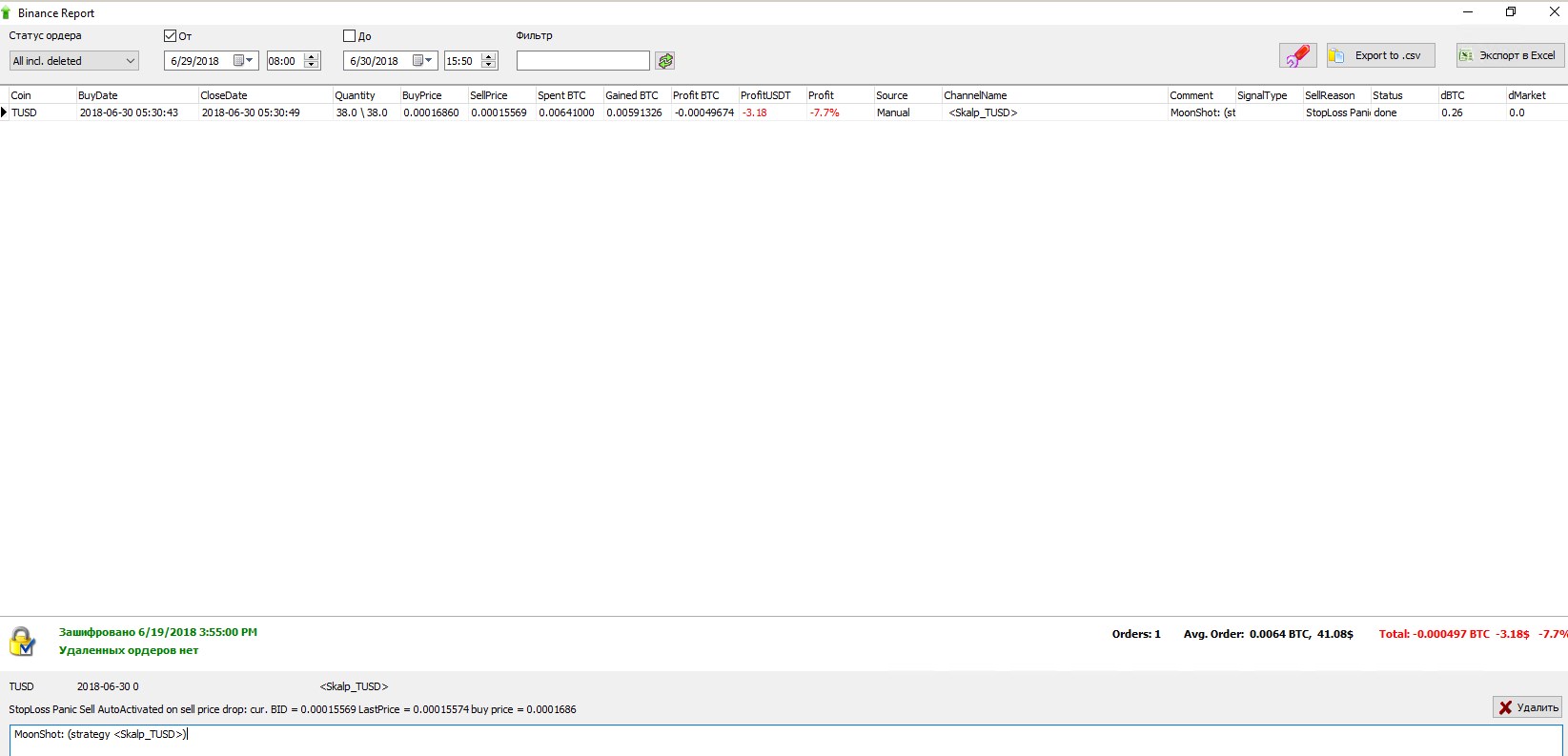This screenshot has width=1568, height=756.
Task: Click into the 08:00 start time field
Action: click(x=285, y=61)
